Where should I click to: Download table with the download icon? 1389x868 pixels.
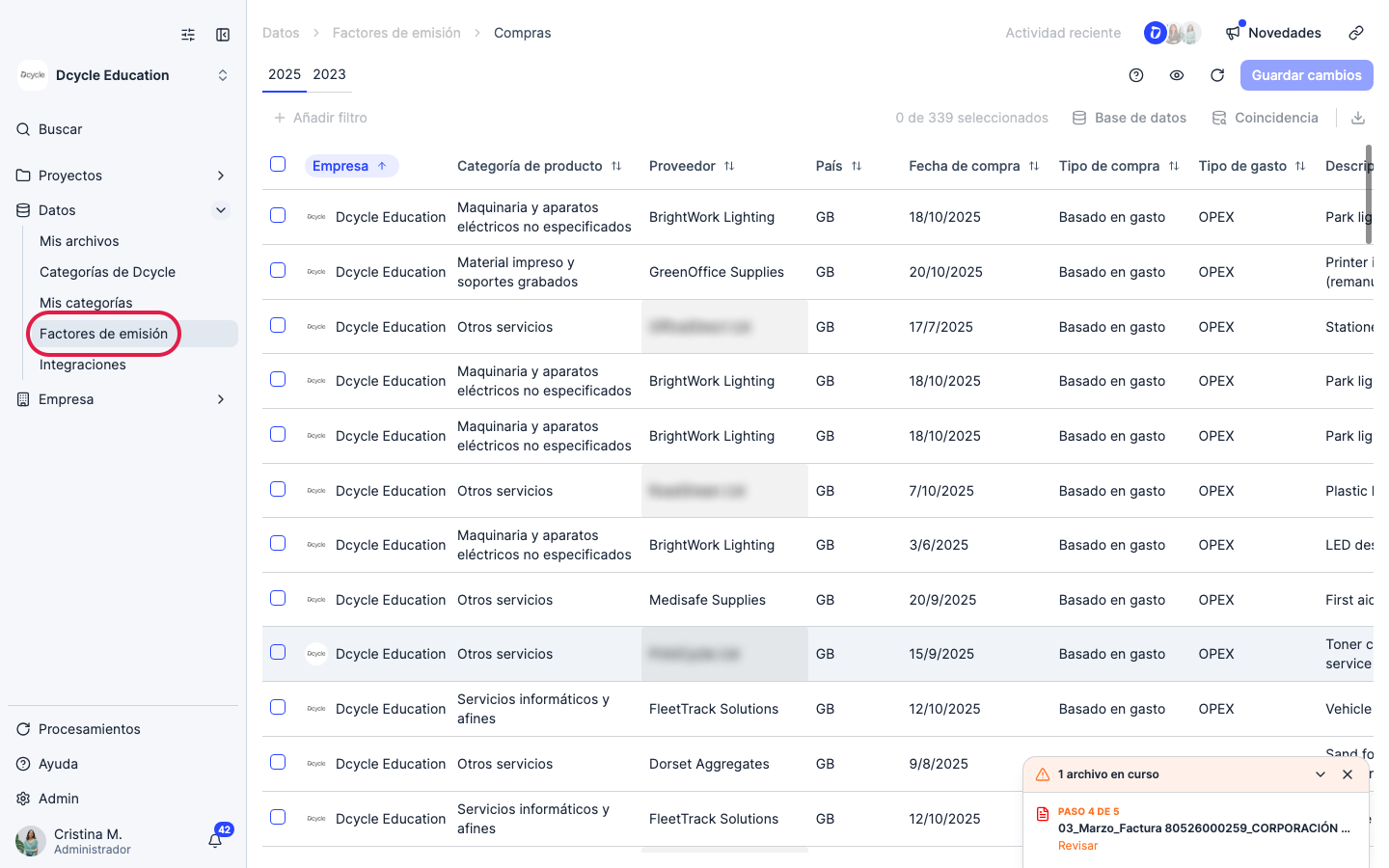[x=1358, y=118]
